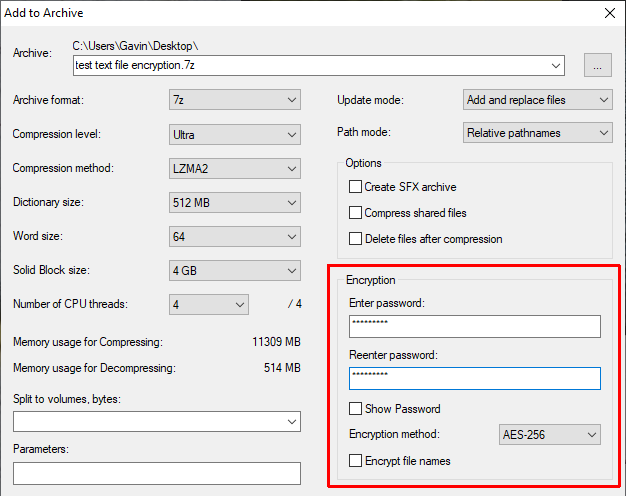Click the Enter password field
626x496 pixels.
[x=474, y=327]
